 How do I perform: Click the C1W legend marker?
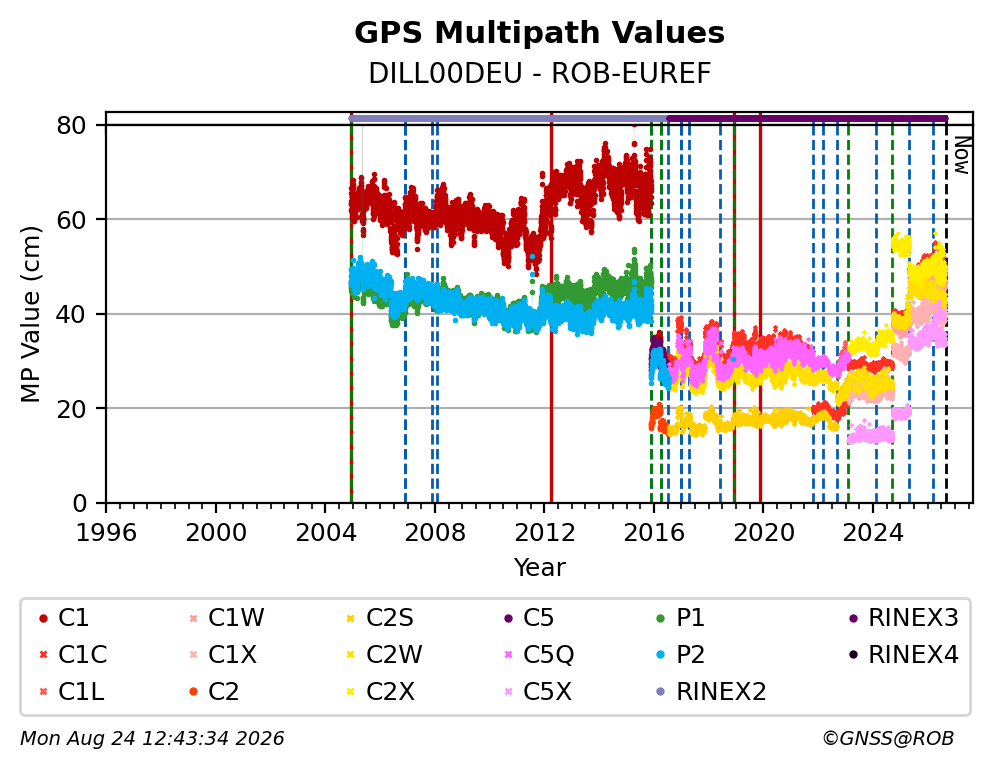194,618
